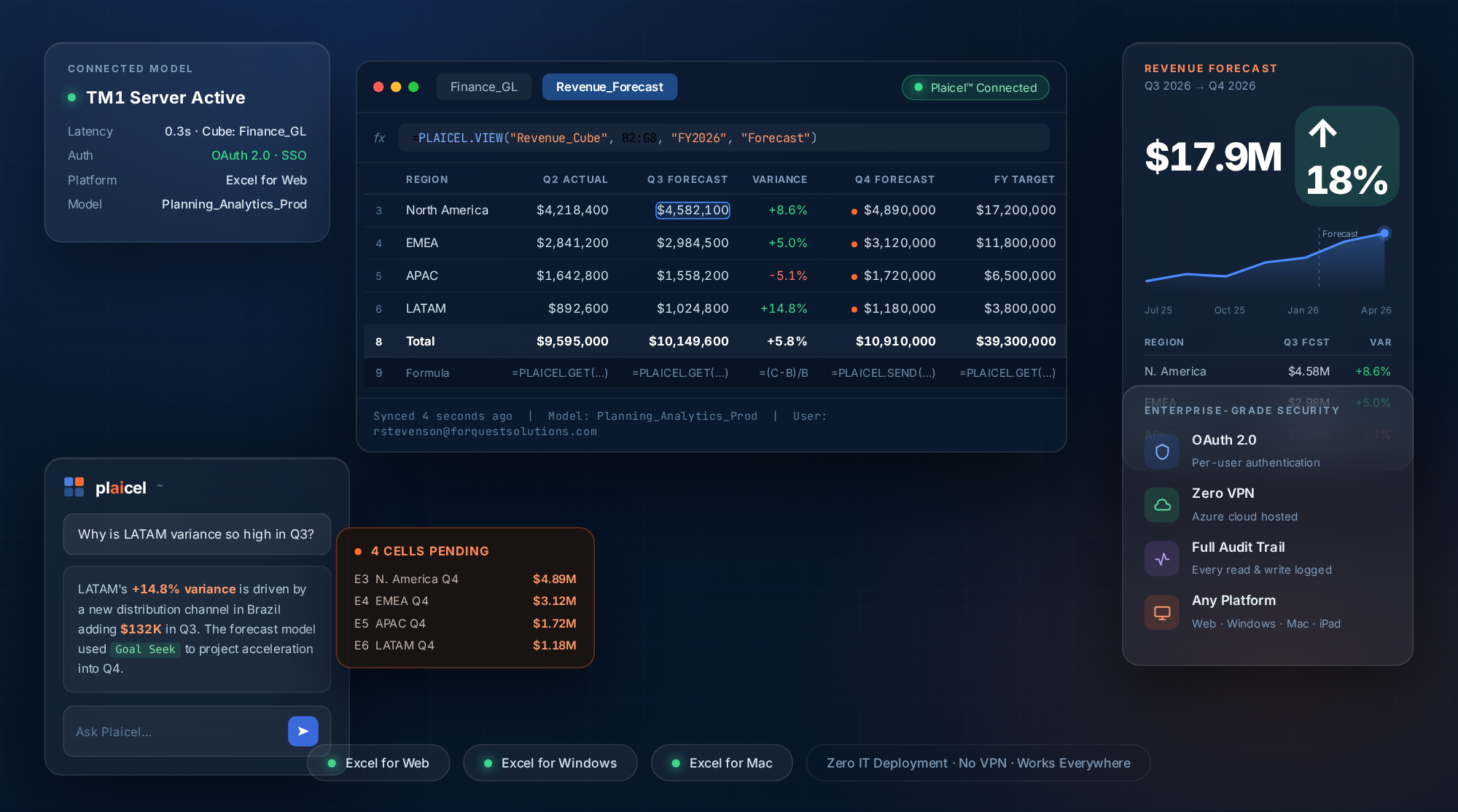Click the OAuth 2.0 shield icon

click(1162, 451)
